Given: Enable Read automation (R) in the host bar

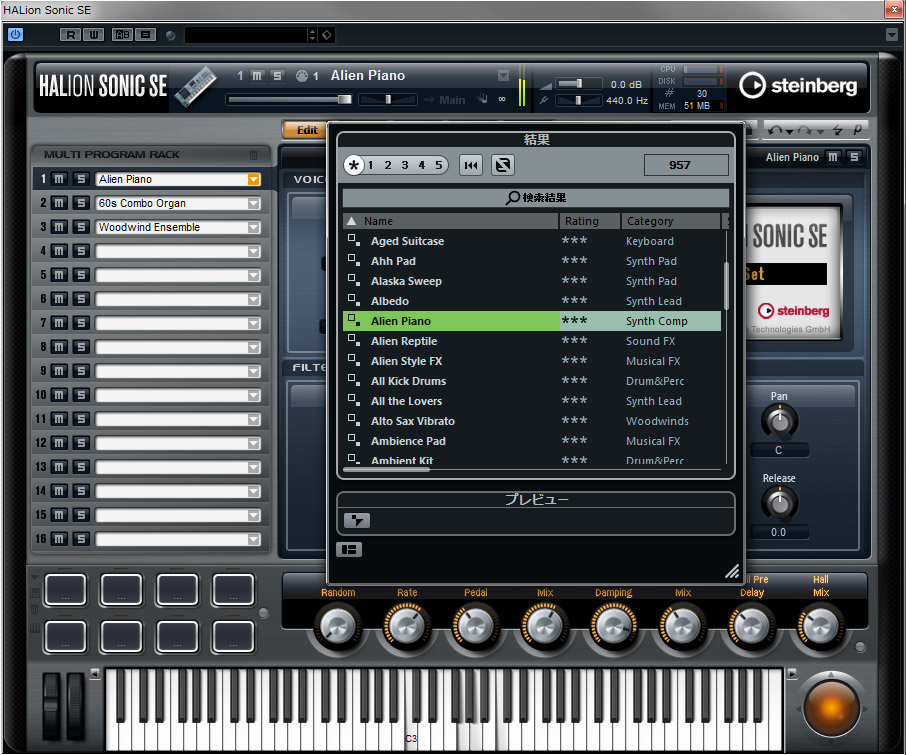Looking at the screenshot, I should click(x=70, y=35).
